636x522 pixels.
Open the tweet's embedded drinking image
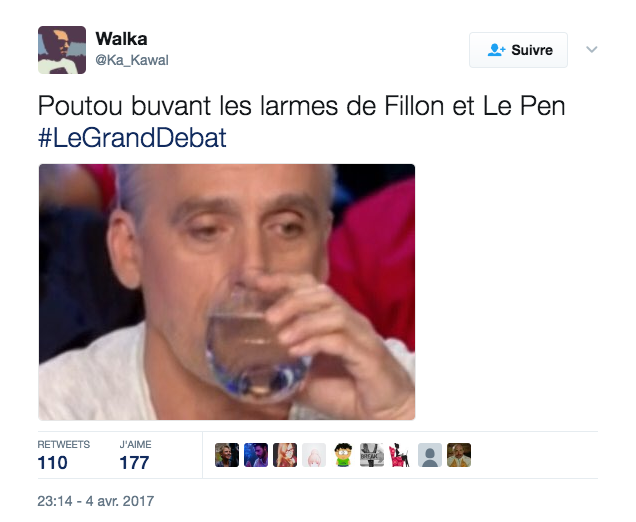click(227, 292)
